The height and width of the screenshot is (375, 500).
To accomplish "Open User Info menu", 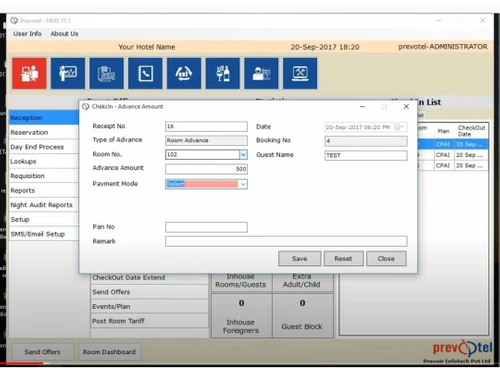I will tap(27, 34).
